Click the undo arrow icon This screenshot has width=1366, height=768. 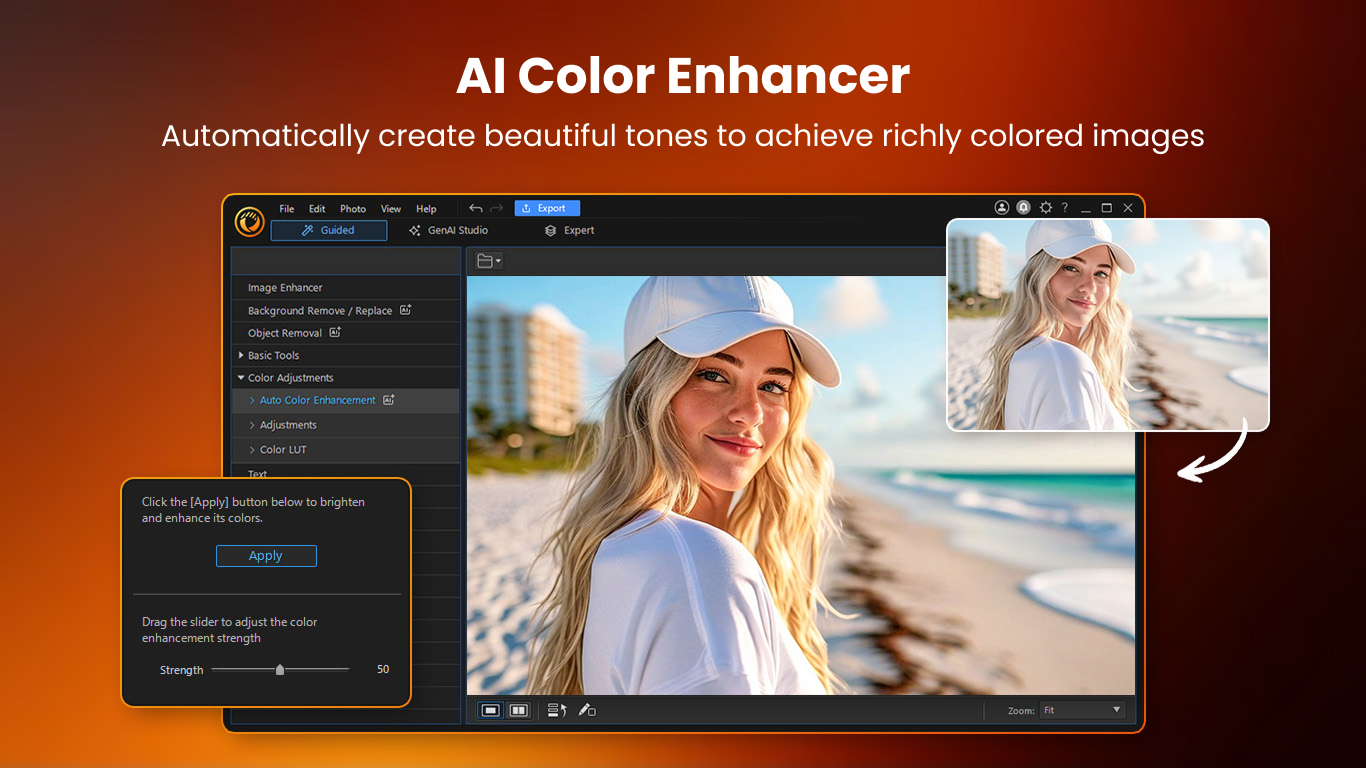pyautogui.click(x=476, y=208)
